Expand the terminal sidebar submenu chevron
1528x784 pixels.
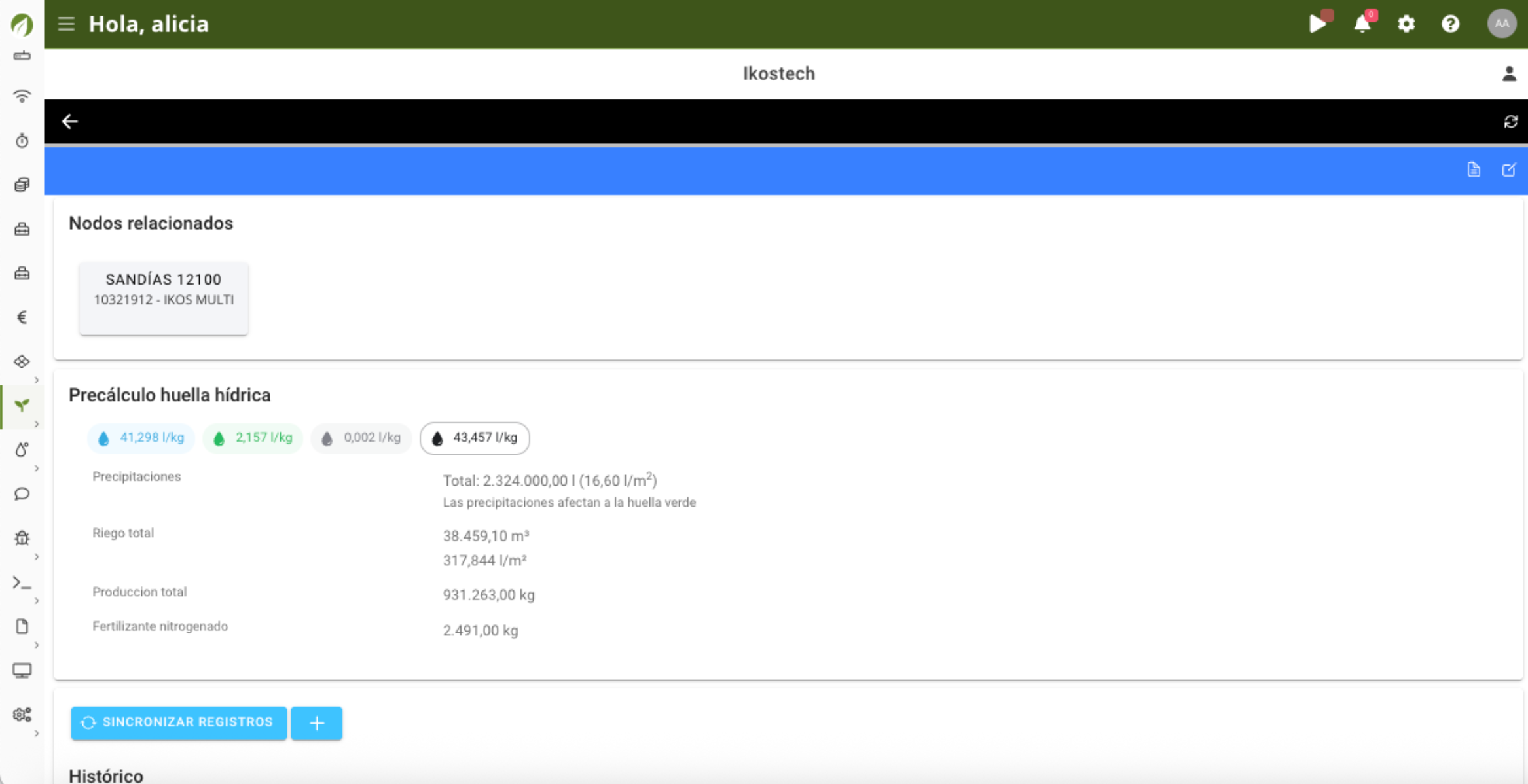point(37,600)
